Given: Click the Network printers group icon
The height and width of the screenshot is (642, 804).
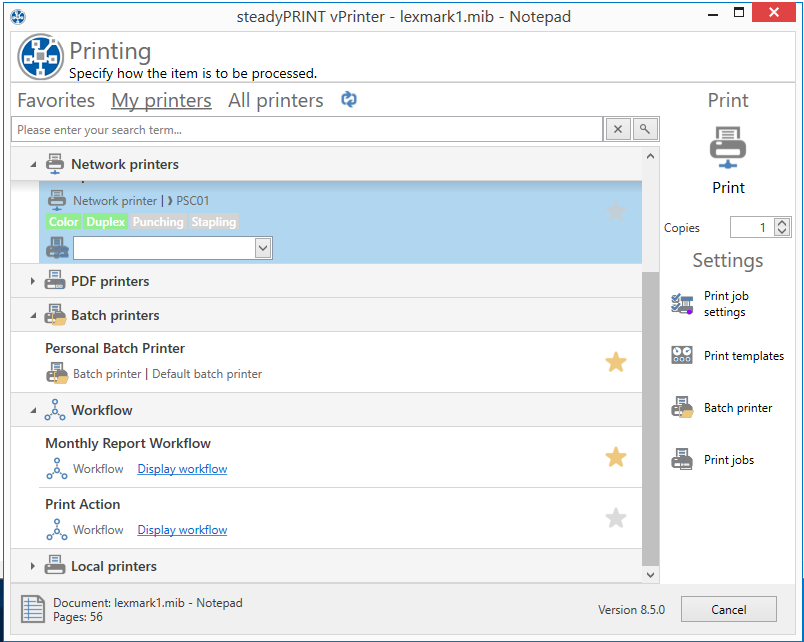Looking at the screenshot, I should coord(55,164).
